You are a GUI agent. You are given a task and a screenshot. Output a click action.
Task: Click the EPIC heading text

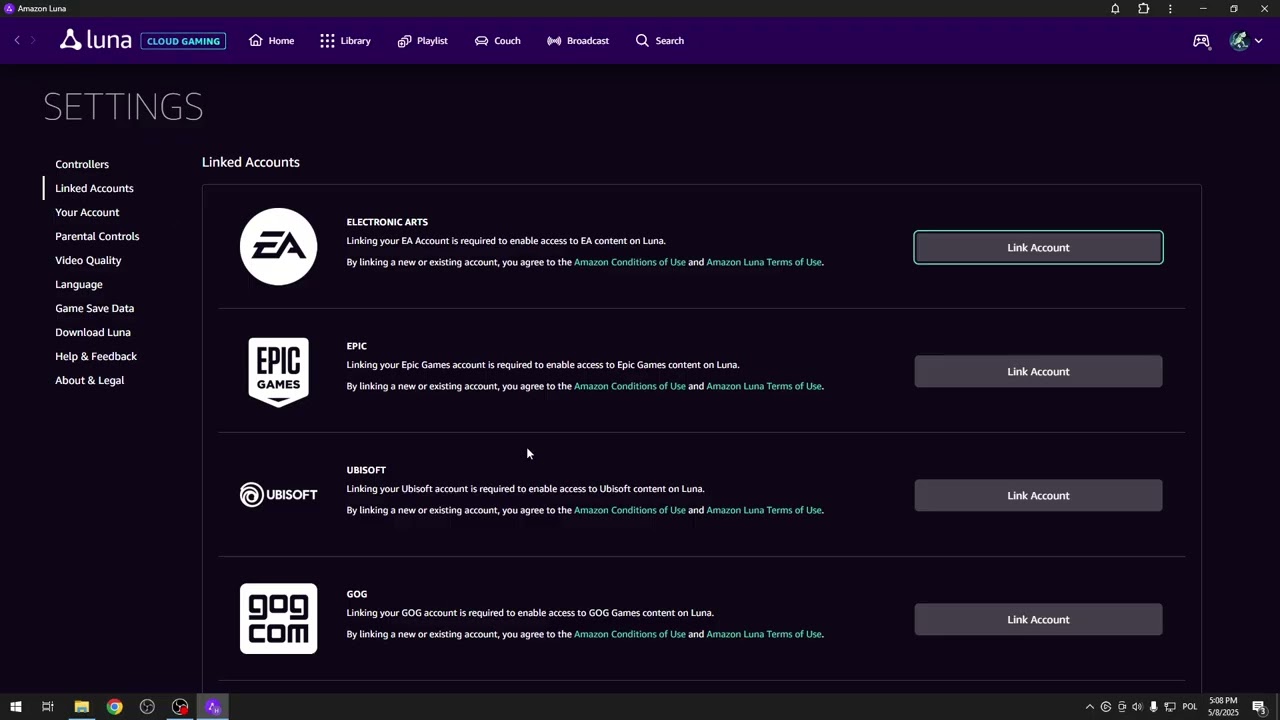[x=357, y=346]
